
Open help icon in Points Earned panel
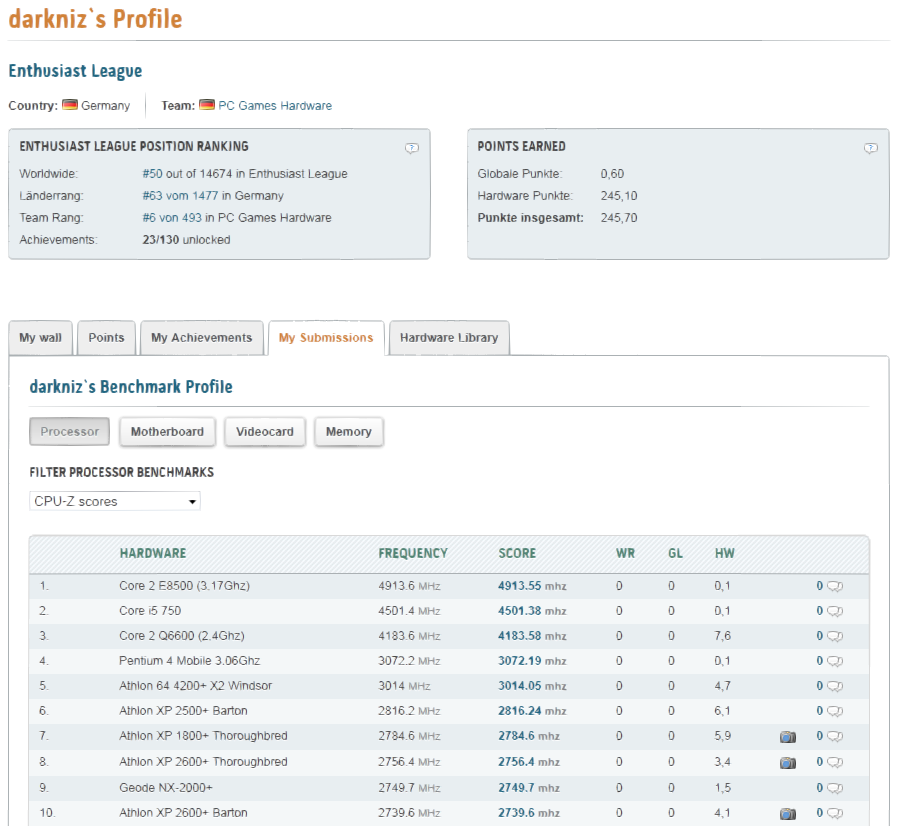(870, 148)
